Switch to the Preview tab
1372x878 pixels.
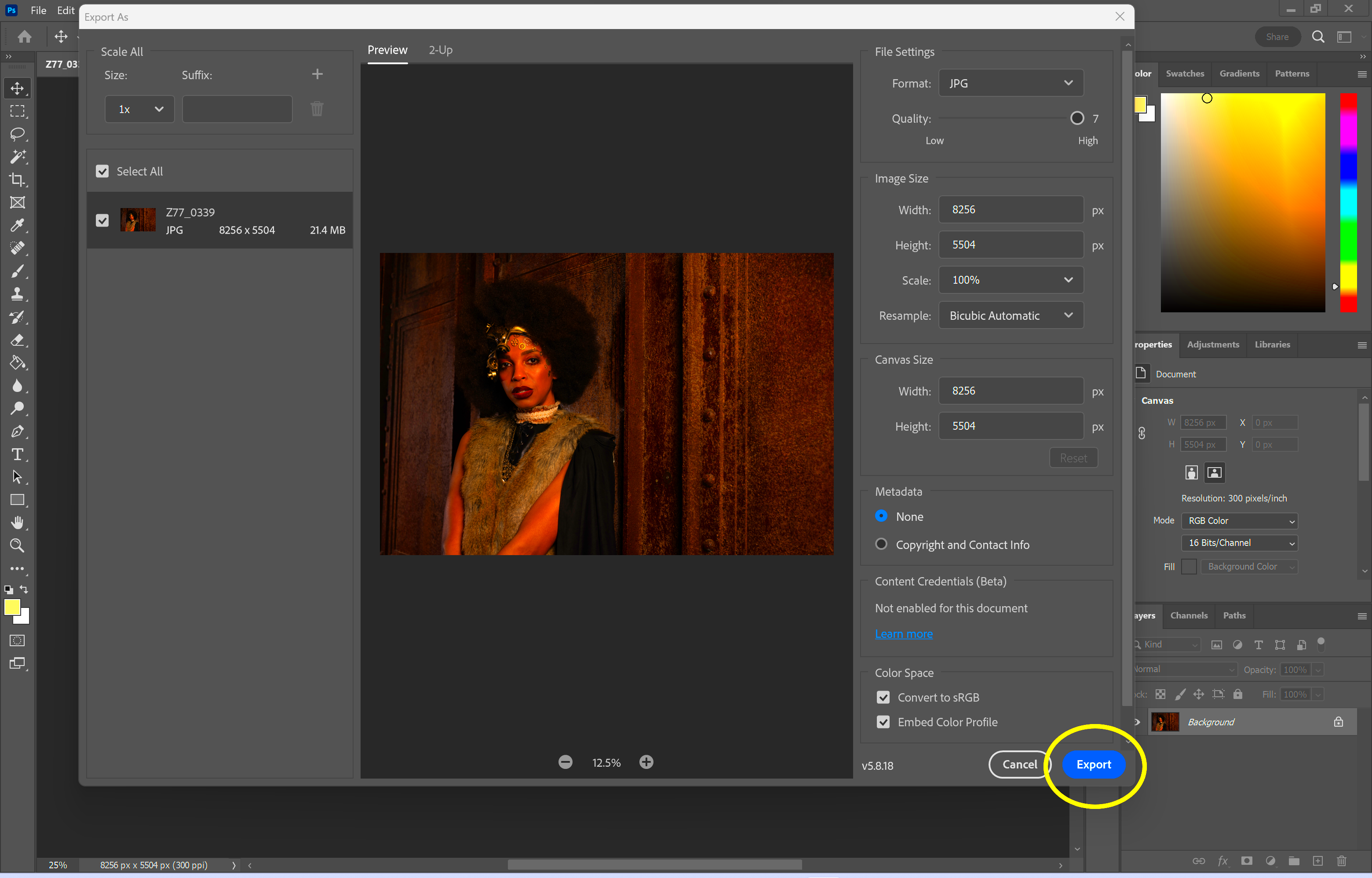pos(388,49)
